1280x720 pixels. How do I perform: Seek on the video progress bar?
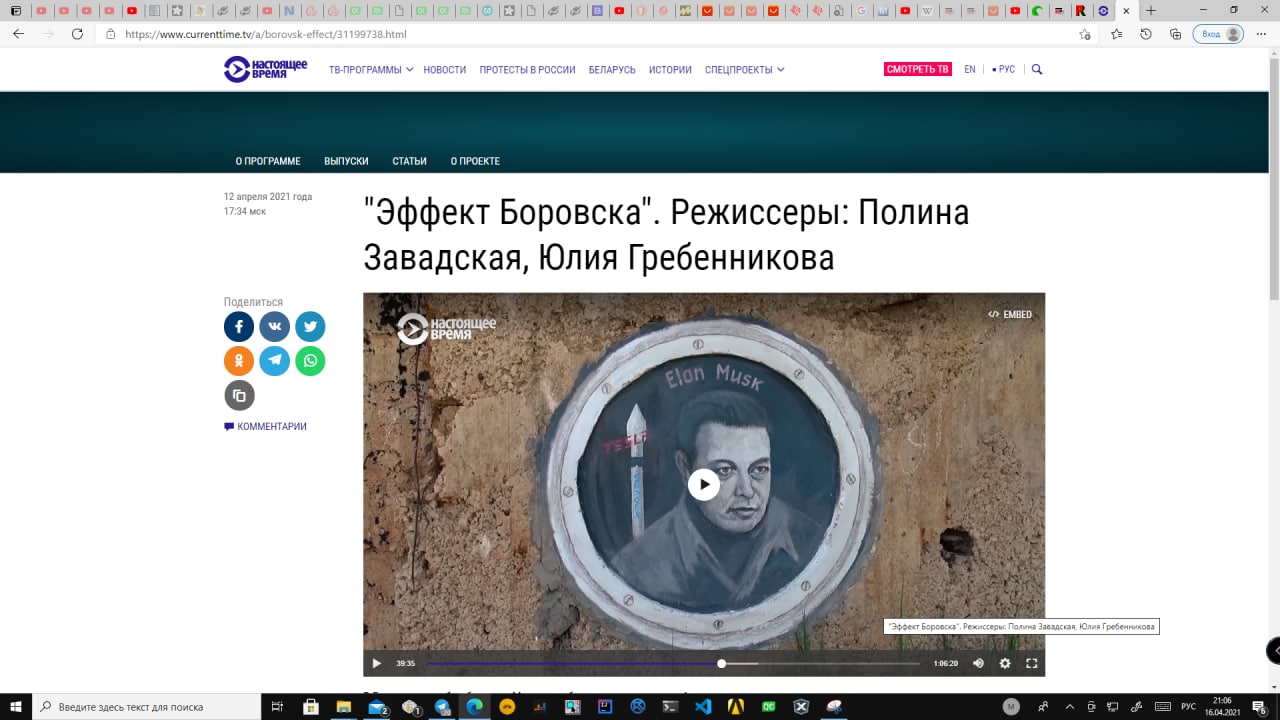[674, 663]
